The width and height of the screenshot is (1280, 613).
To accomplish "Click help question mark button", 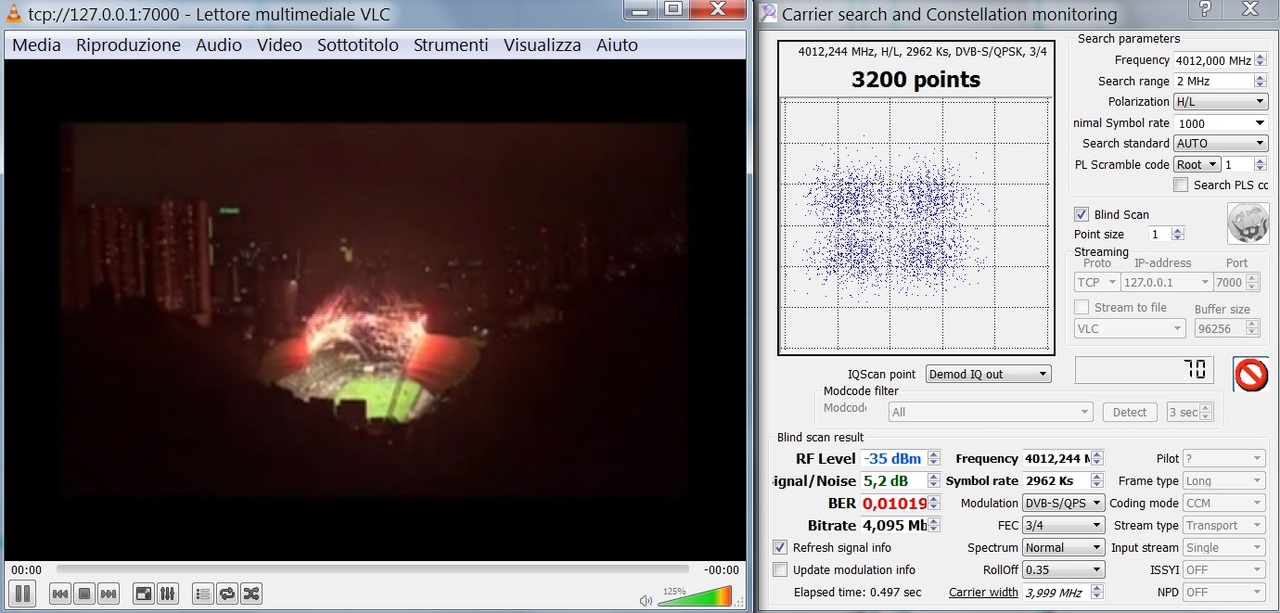I will click(1205, 9).
